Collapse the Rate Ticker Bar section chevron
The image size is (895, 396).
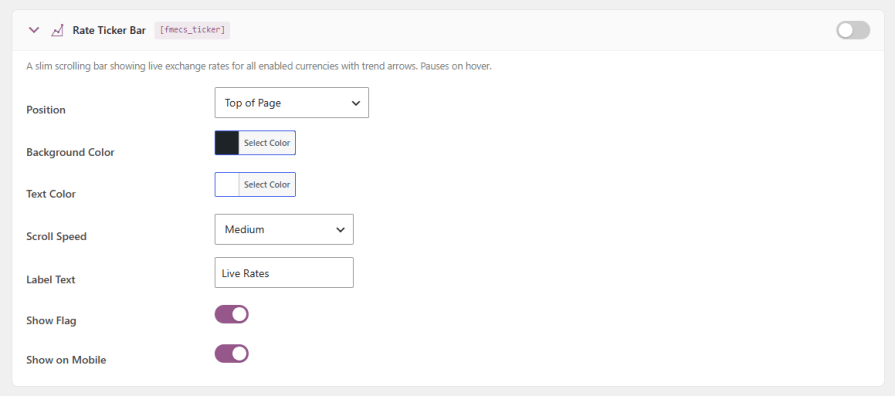[34, 30]
